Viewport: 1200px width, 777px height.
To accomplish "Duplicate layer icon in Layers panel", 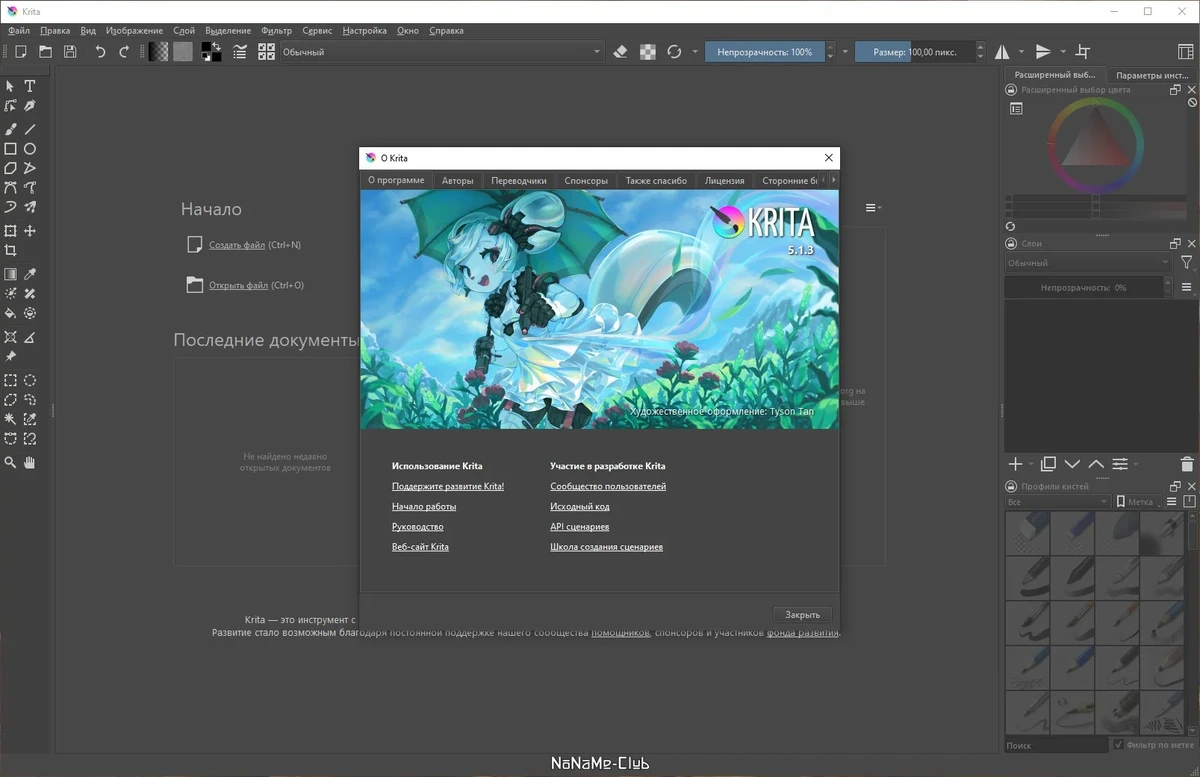I will pos(1048,464).
